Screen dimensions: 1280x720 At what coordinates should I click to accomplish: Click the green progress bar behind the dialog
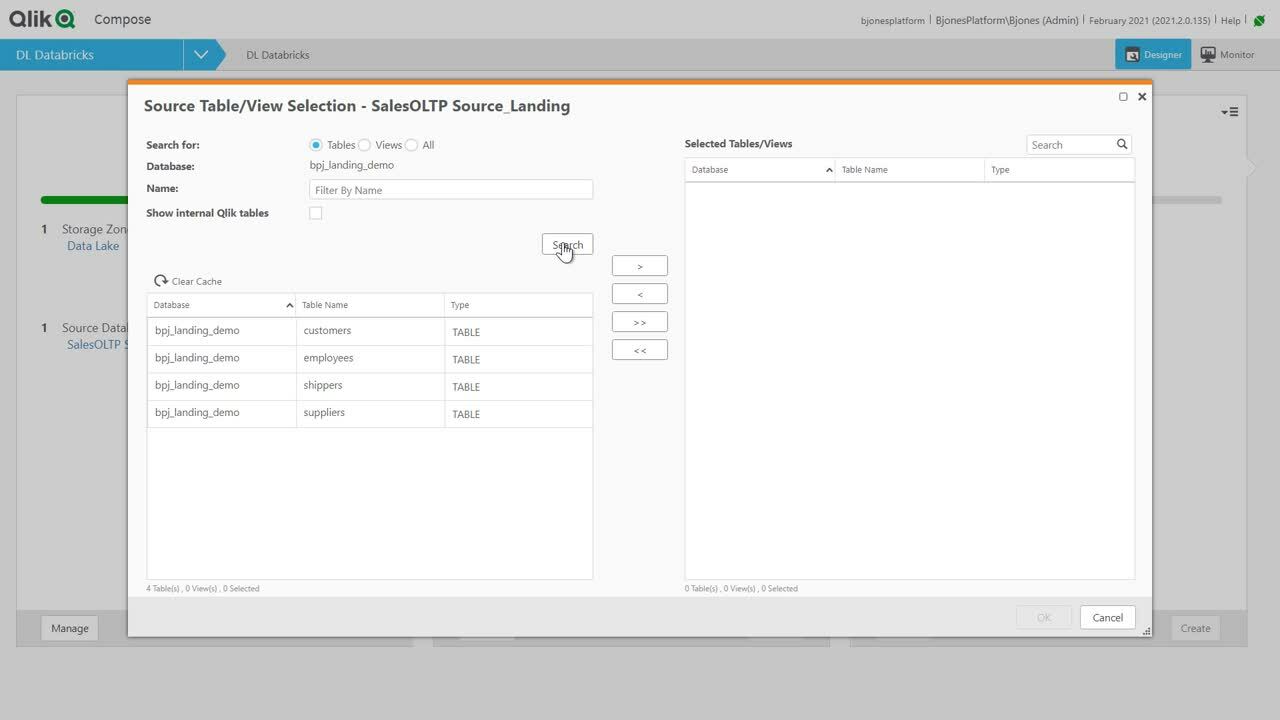pyautogui.click(x=84, y=200)
